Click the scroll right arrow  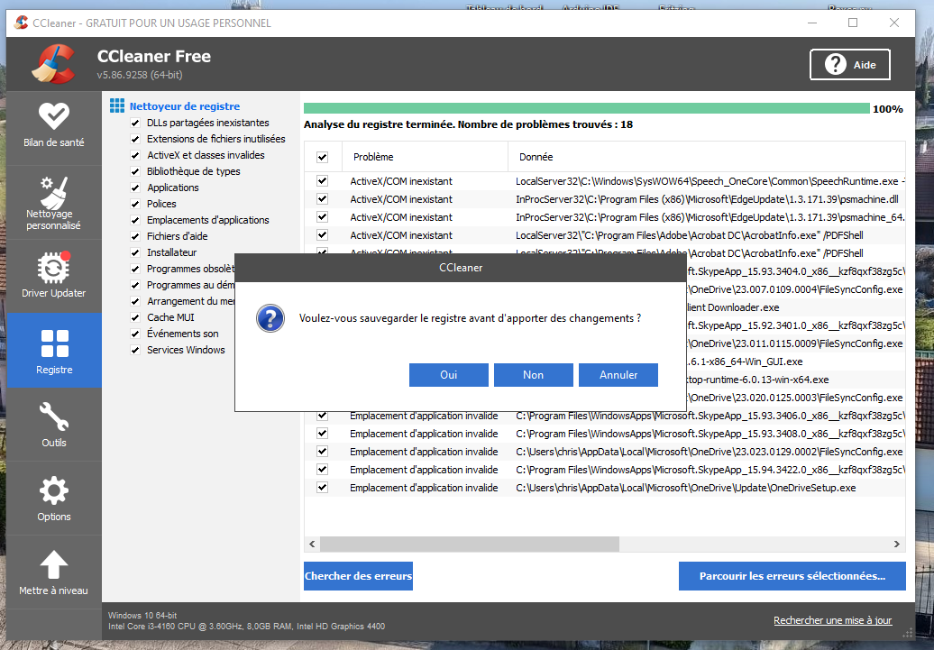click(897, 544)
